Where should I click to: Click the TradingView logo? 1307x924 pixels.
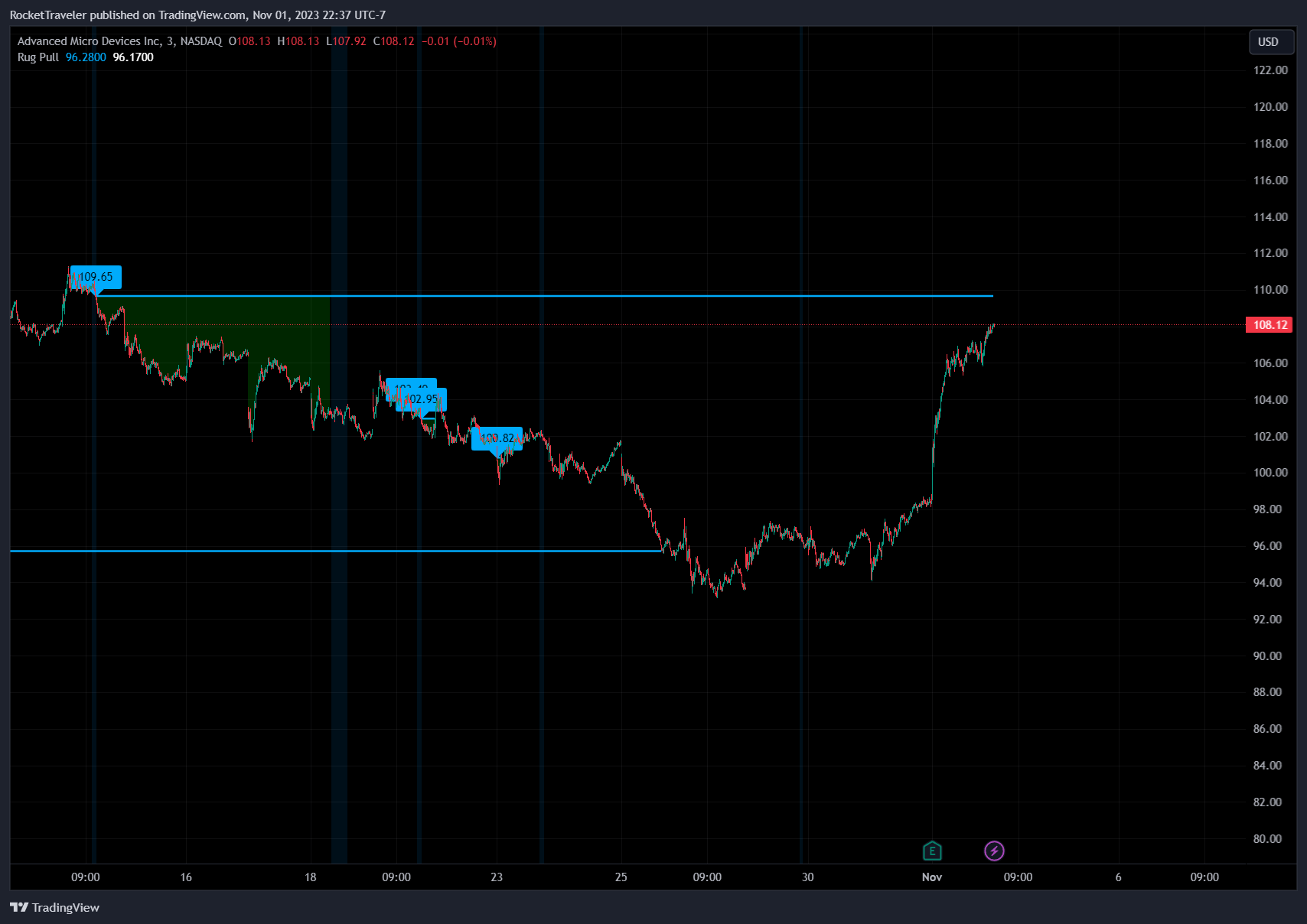click(x=54, y=907)
